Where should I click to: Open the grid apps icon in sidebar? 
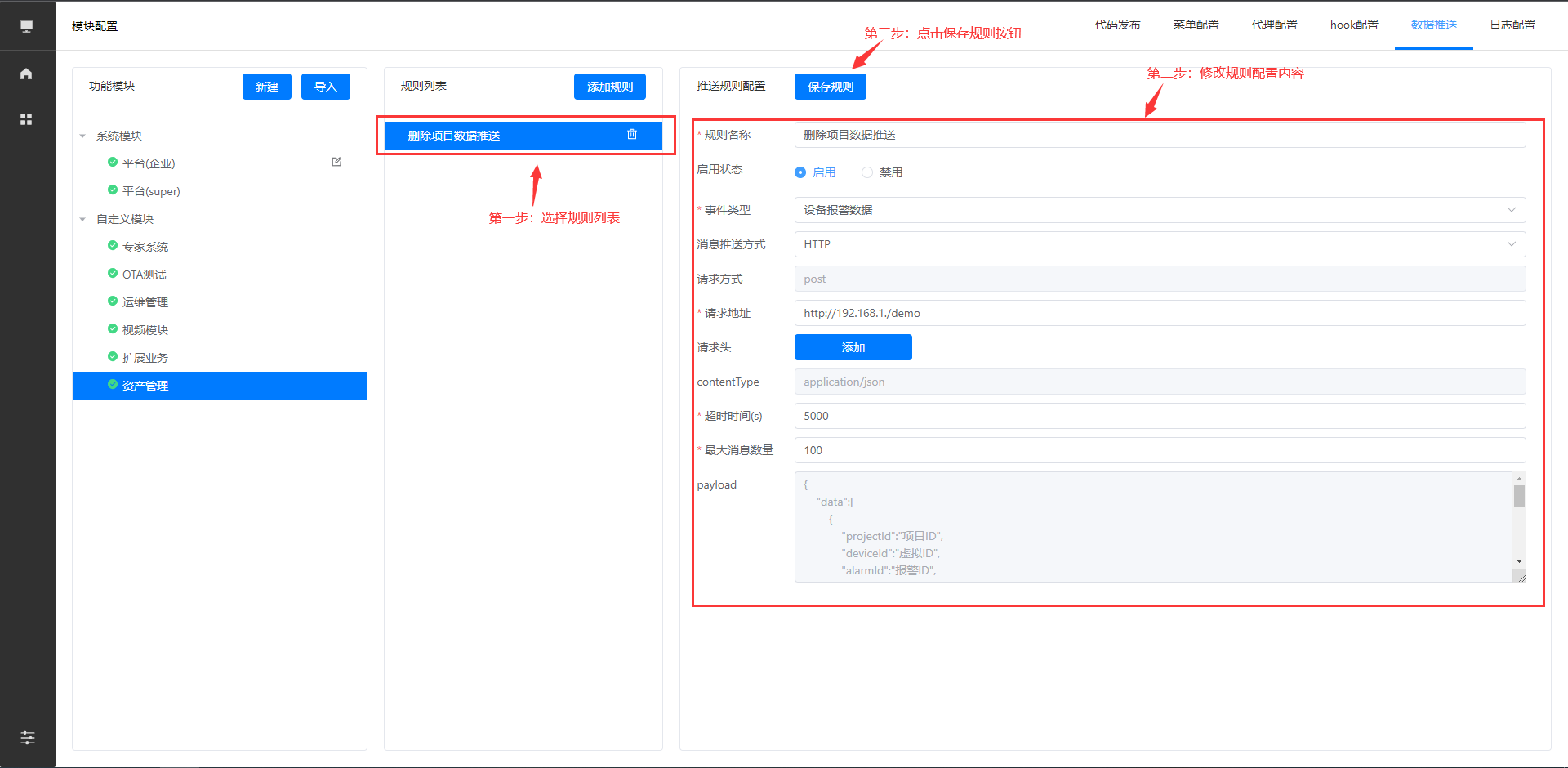pos(26,119)
